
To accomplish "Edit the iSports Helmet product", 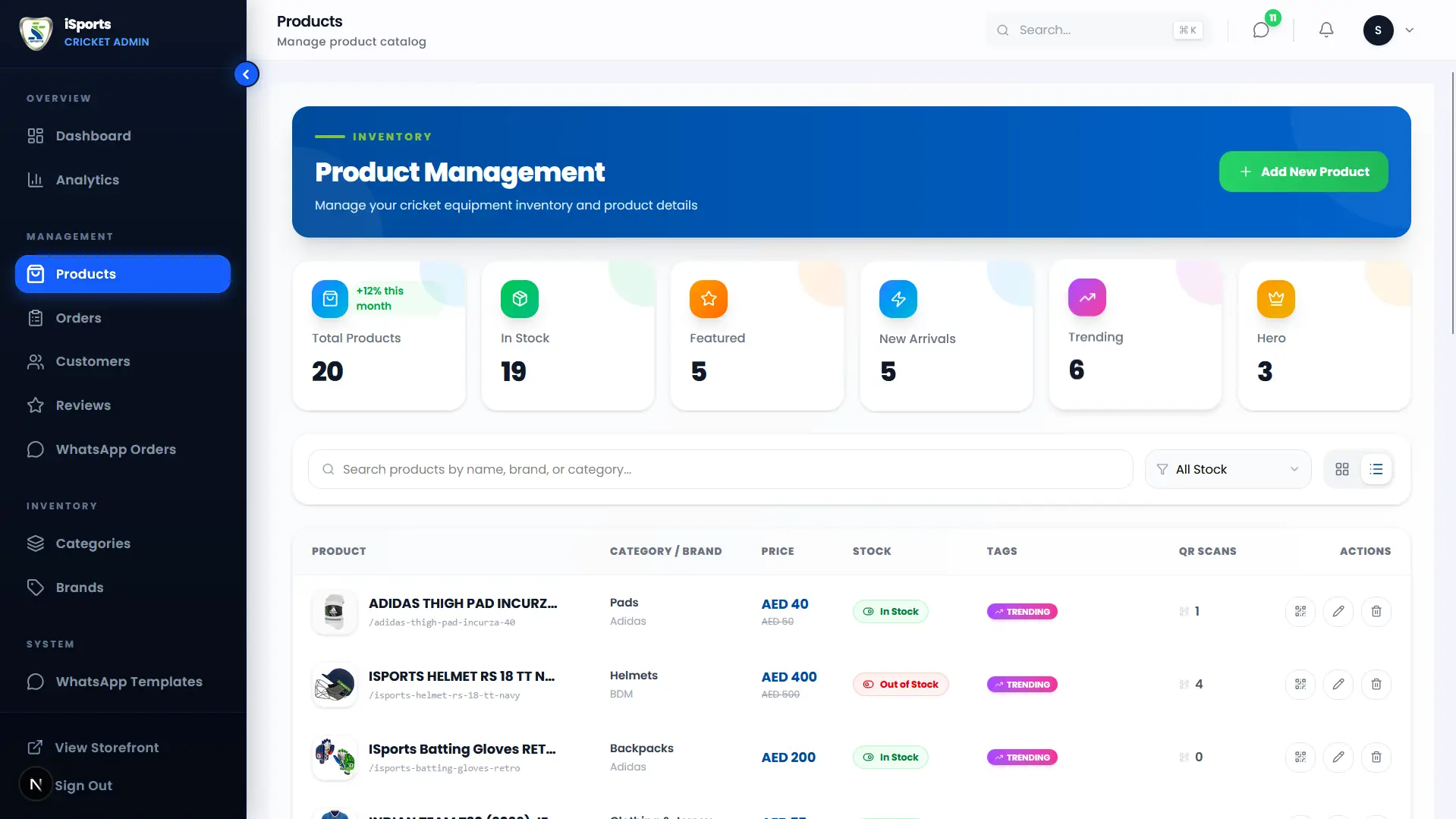I will [x=1338, y=684].
